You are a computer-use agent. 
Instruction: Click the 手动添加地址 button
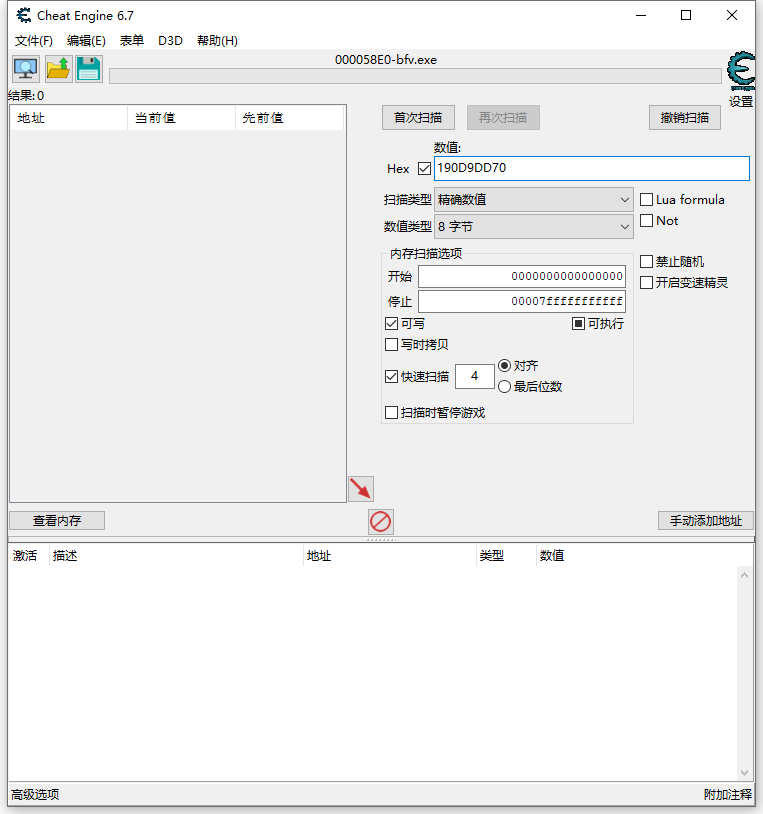pos(706,521)
